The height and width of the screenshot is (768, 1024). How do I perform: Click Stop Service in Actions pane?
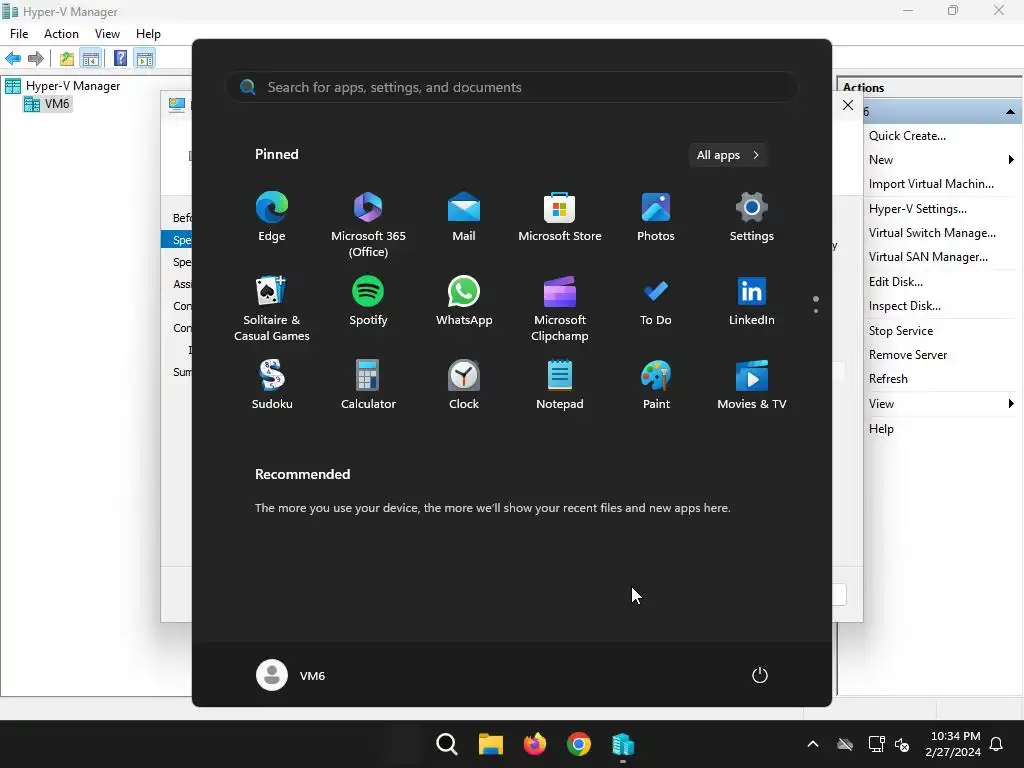(901, 331)
